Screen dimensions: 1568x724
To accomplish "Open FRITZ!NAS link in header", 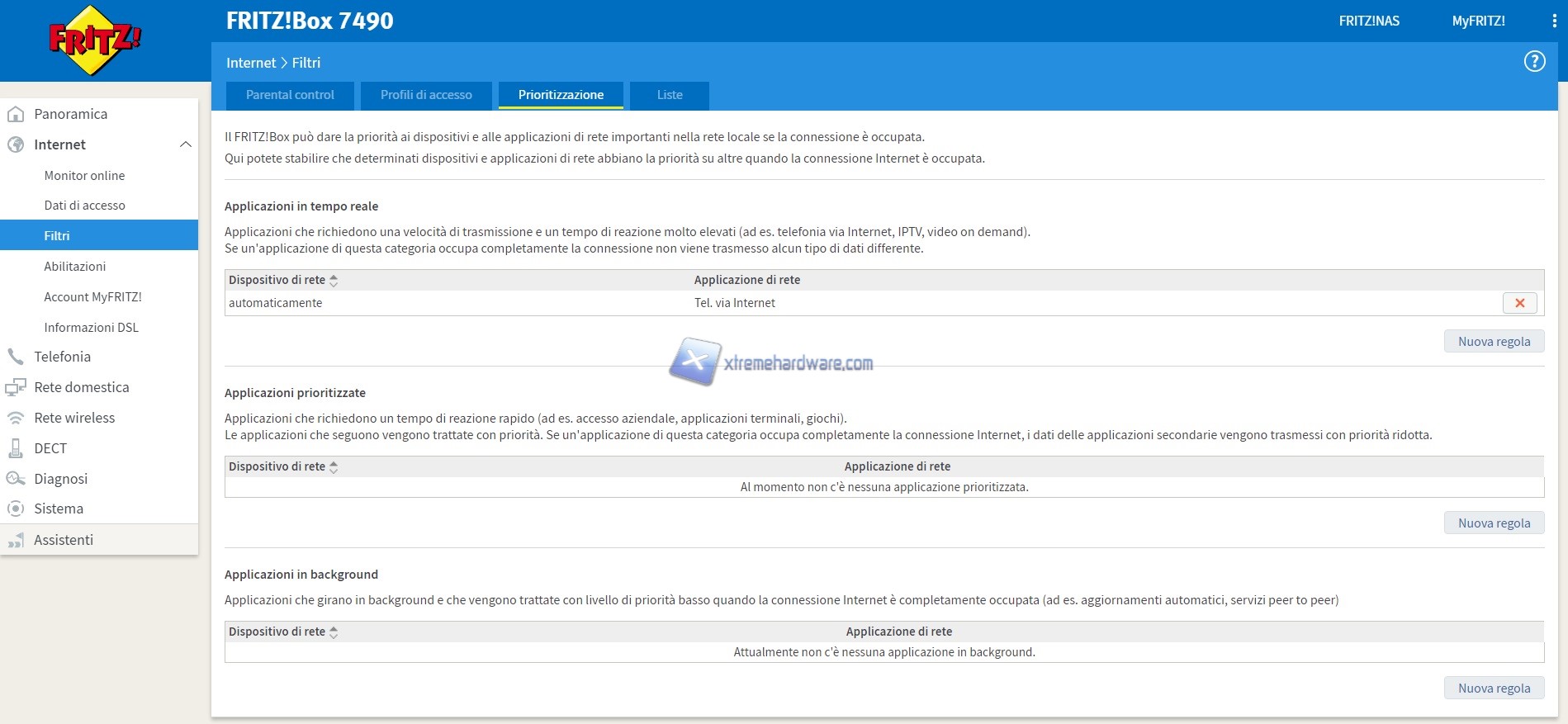I will coord(1369,21).
